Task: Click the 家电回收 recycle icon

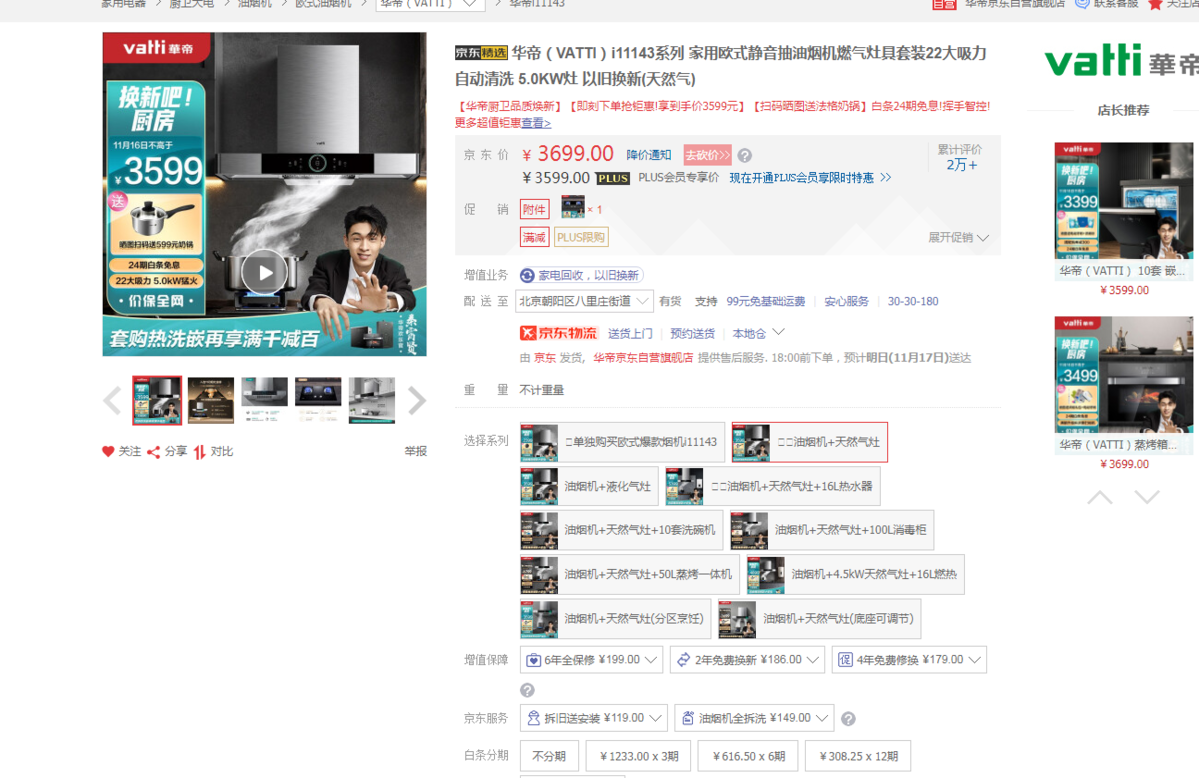Action: (527, 275)
